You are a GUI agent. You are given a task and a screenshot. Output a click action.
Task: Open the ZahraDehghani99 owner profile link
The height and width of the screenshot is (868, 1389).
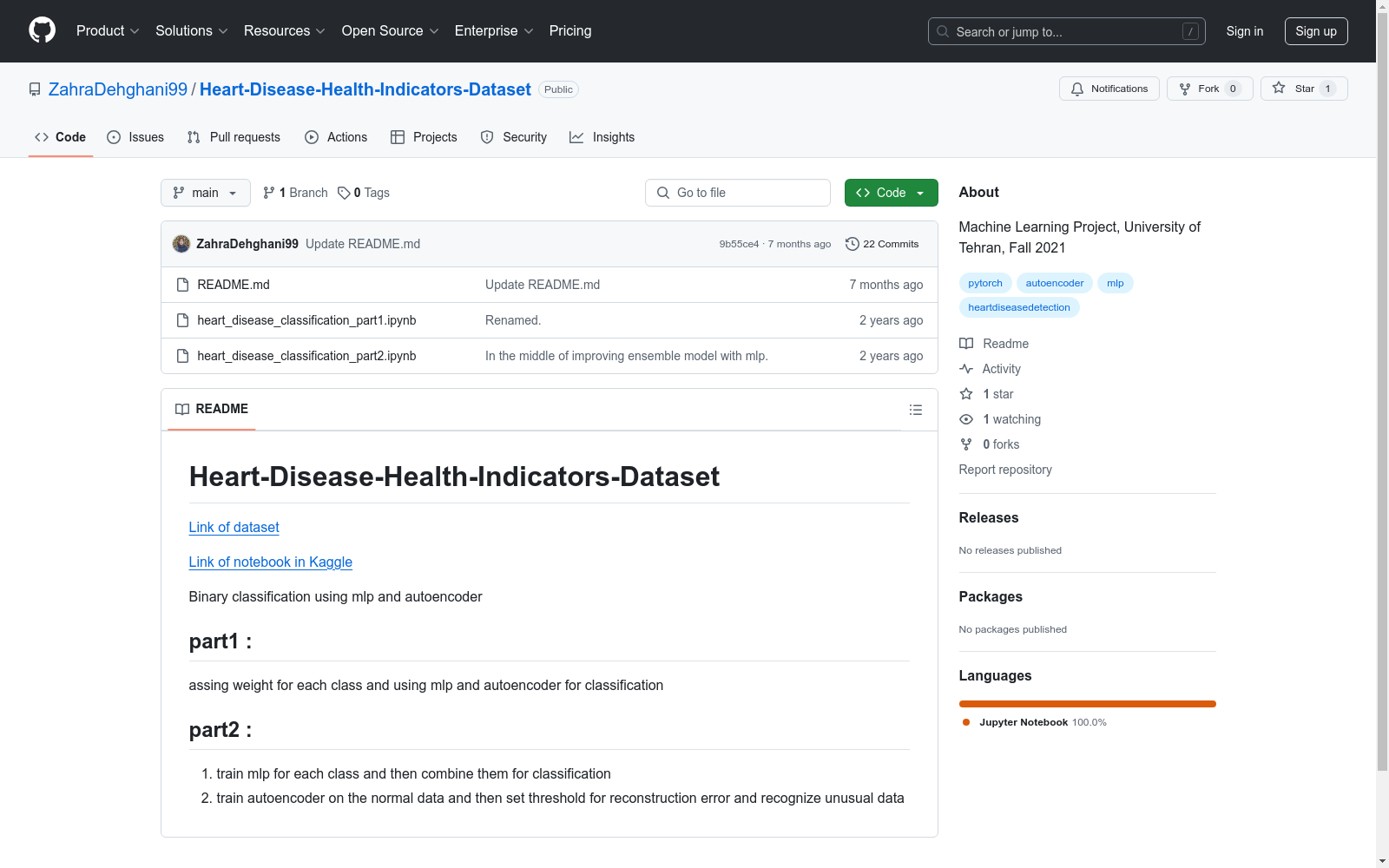(x=118, y=89)
